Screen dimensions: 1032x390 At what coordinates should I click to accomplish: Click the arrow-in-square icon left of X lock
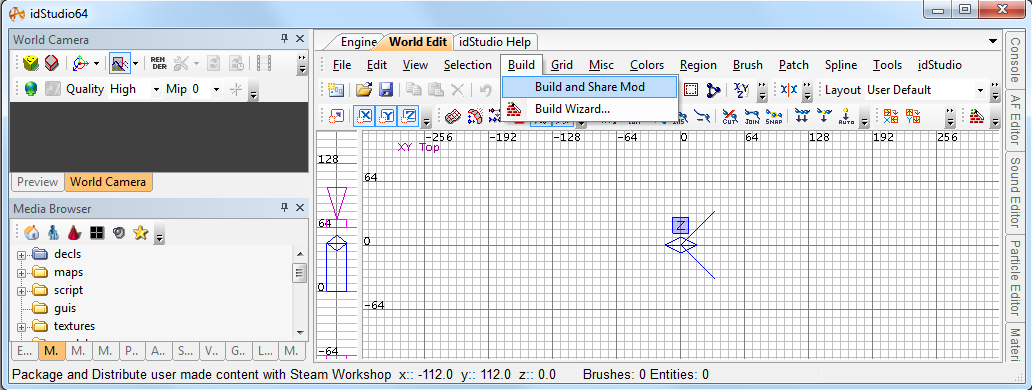(x=336, y=116)
